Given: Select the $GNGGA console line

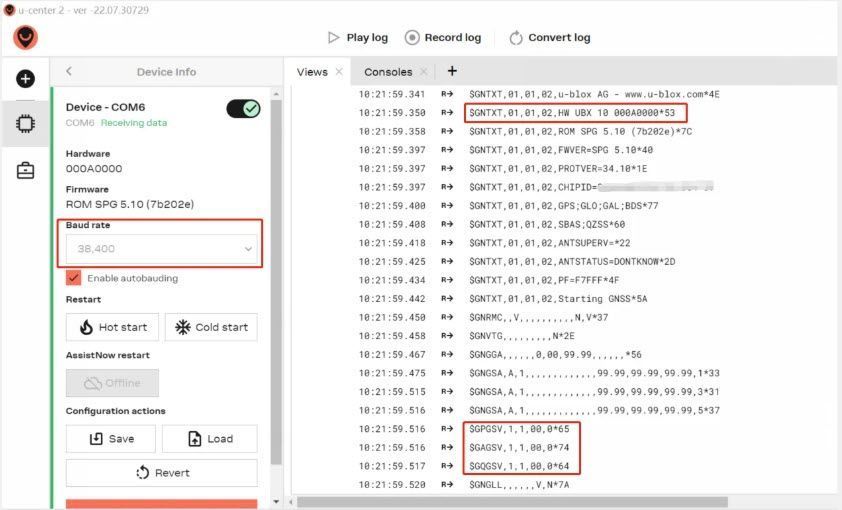Looking at the screenshot, I should 555,354.
